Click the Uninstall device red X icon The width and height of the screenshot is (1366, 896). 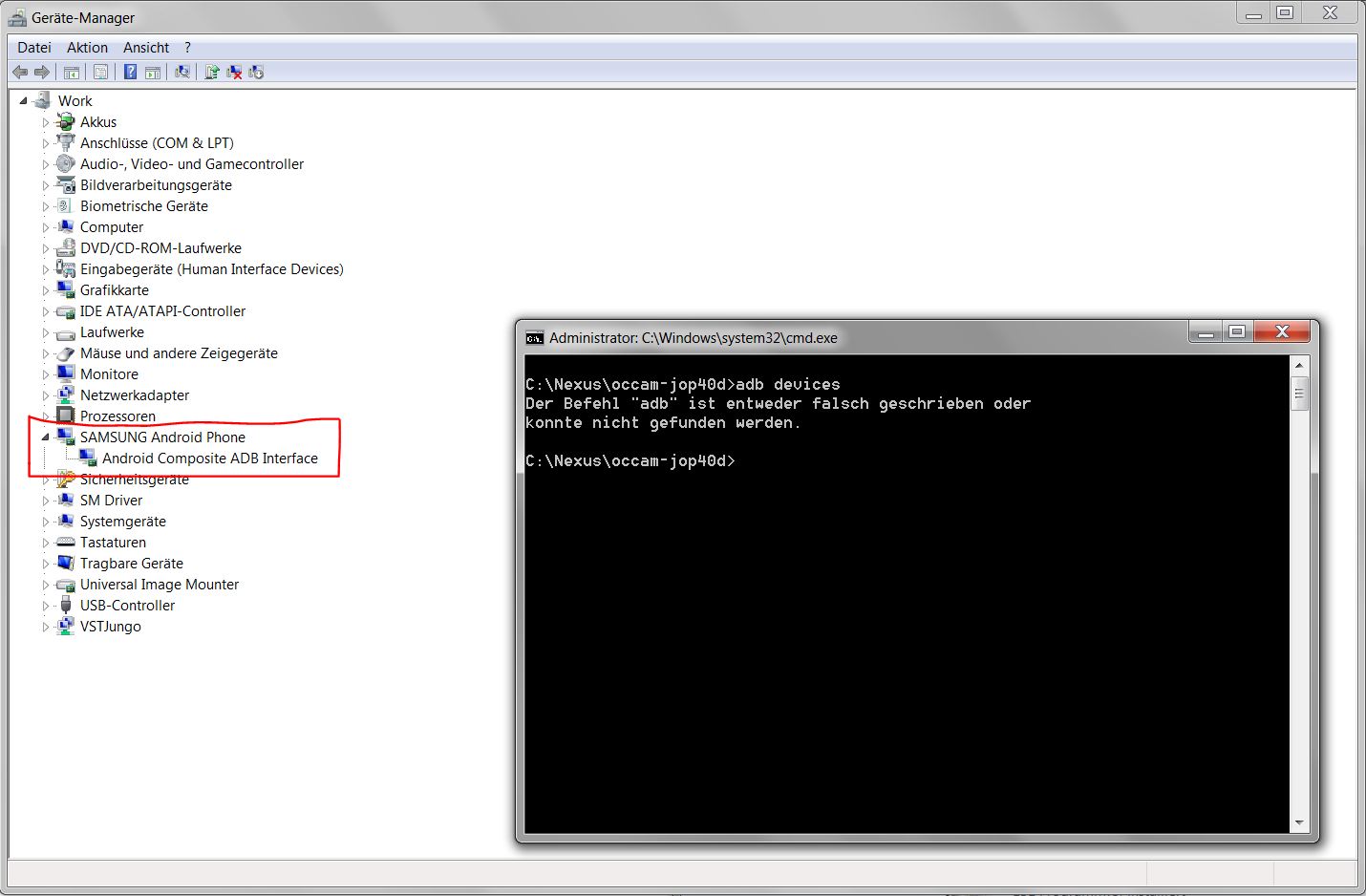(234, 72)
